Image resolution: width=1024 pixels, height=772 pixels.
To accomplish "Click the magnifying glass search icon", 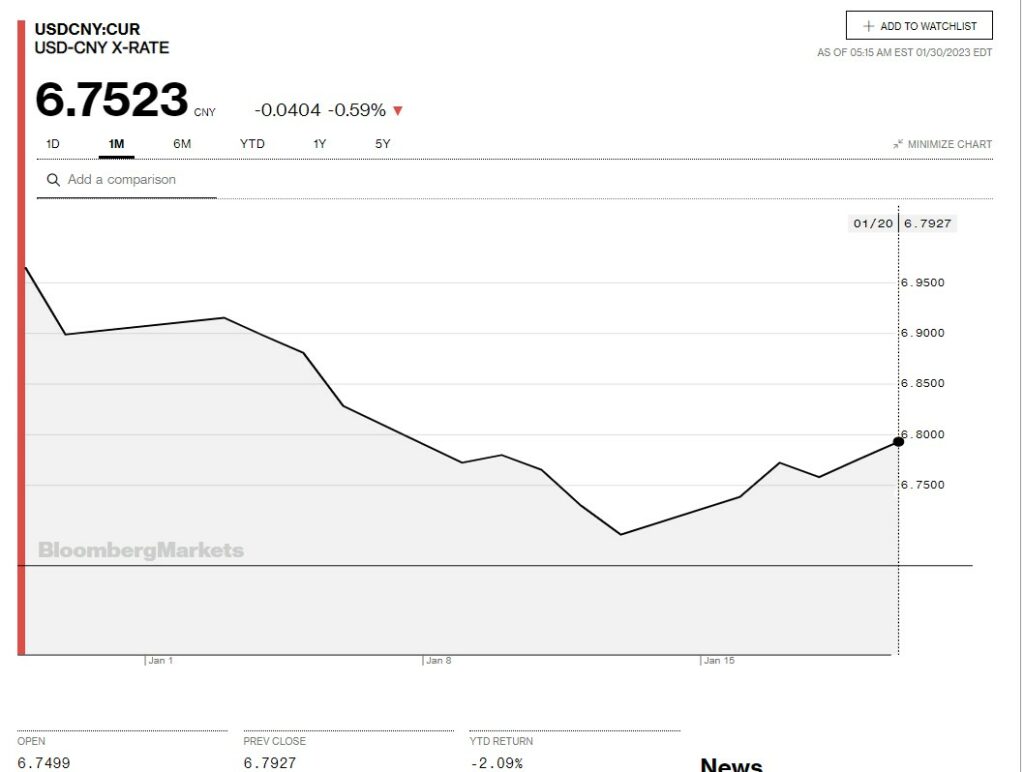I will 53,180.
